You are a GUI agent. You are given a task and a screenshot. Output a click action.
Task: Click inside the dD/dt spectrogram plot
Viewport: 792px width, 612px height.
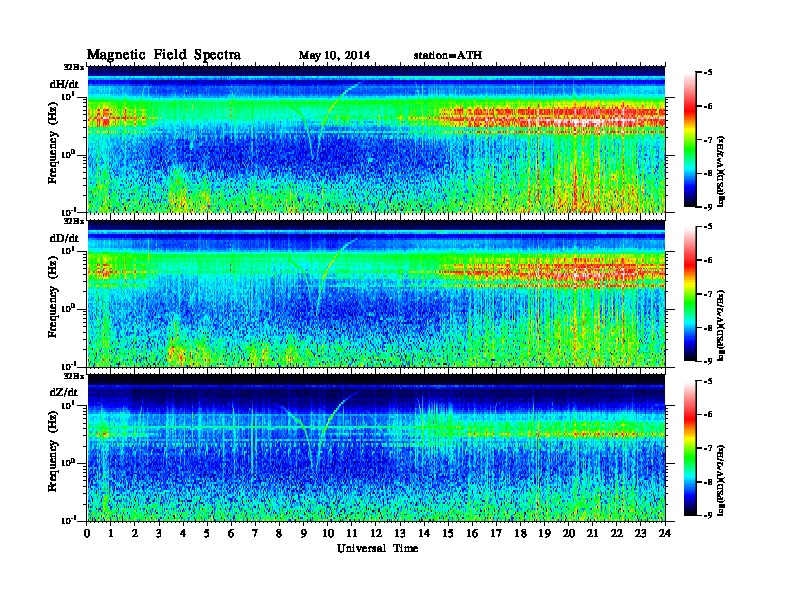376,293
